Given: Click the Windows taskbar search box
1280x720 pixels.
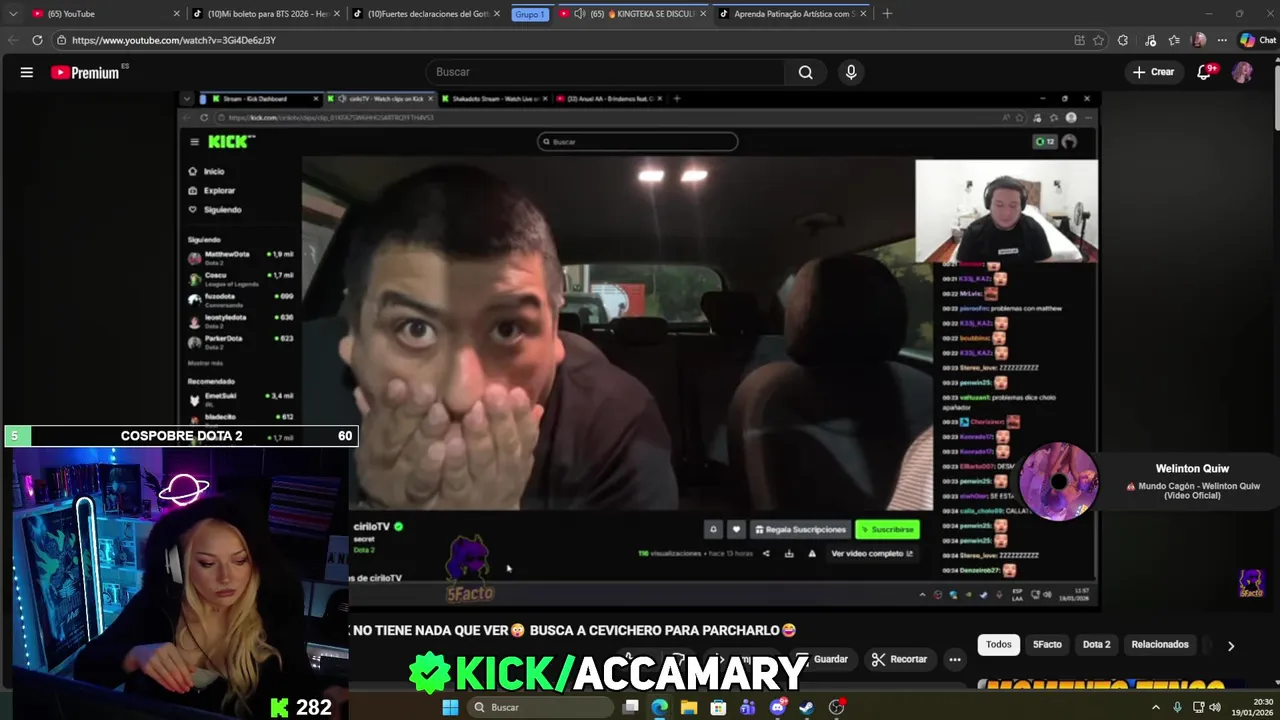Looking at the screenshot, I should (540, 707).
